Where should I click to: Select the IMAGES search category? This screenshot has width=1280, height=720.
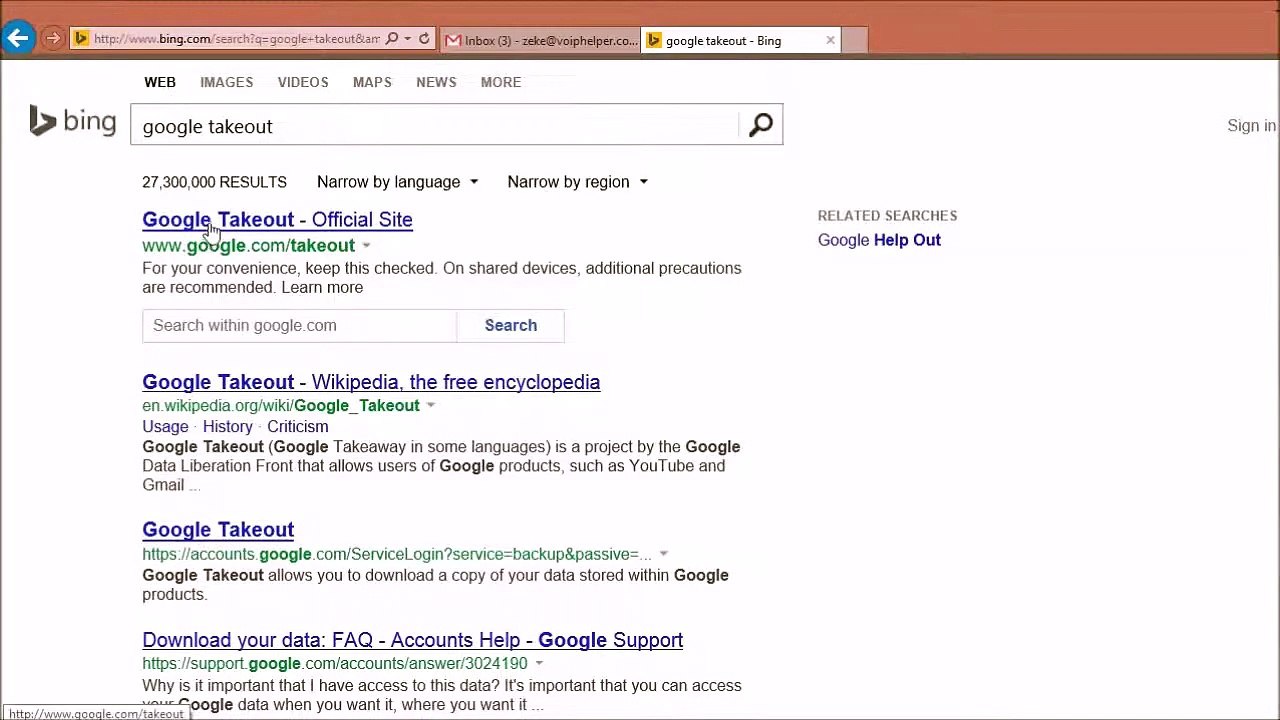(x=226, y=82)
